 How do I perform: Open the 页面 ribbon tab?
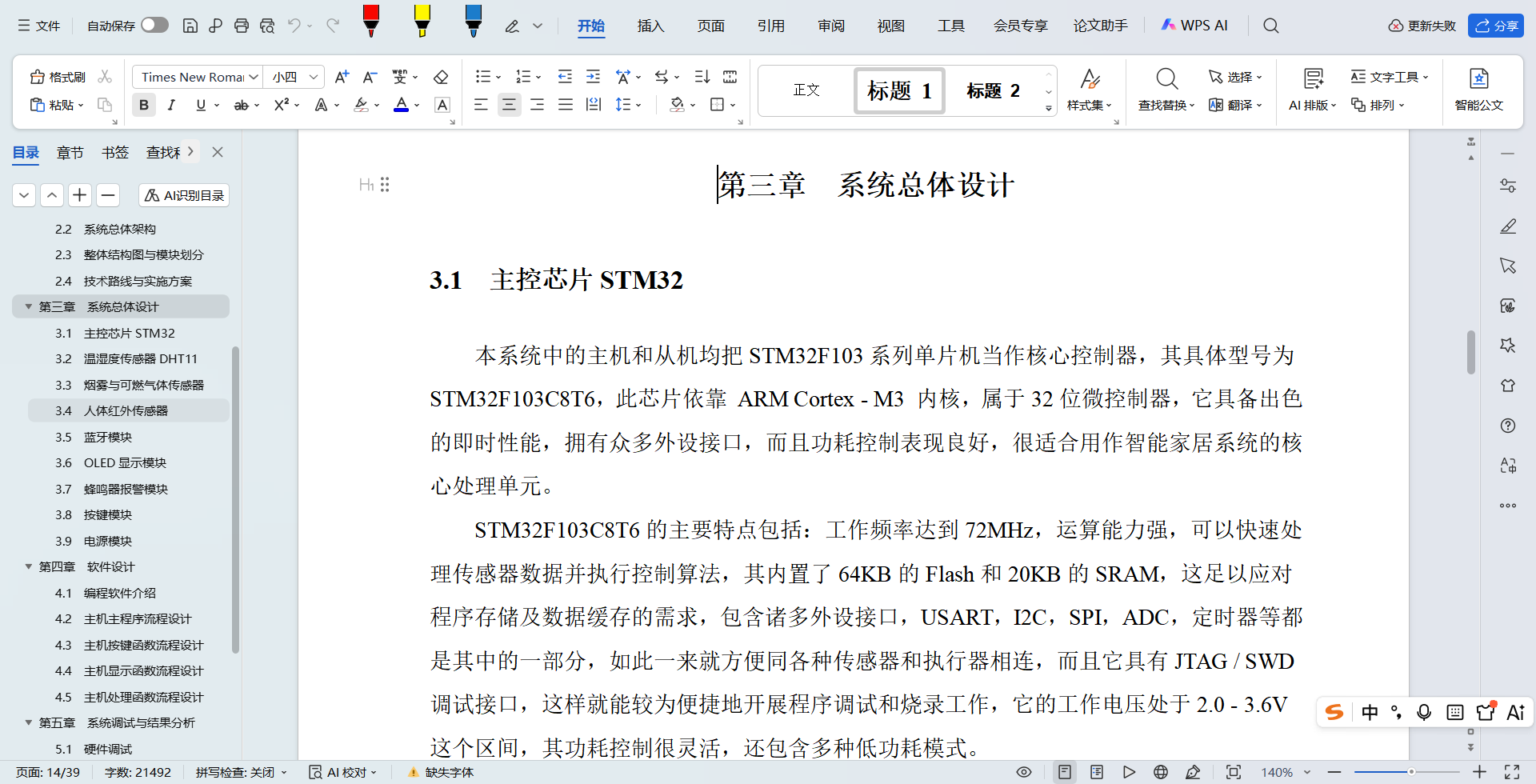tap(710, 26)
